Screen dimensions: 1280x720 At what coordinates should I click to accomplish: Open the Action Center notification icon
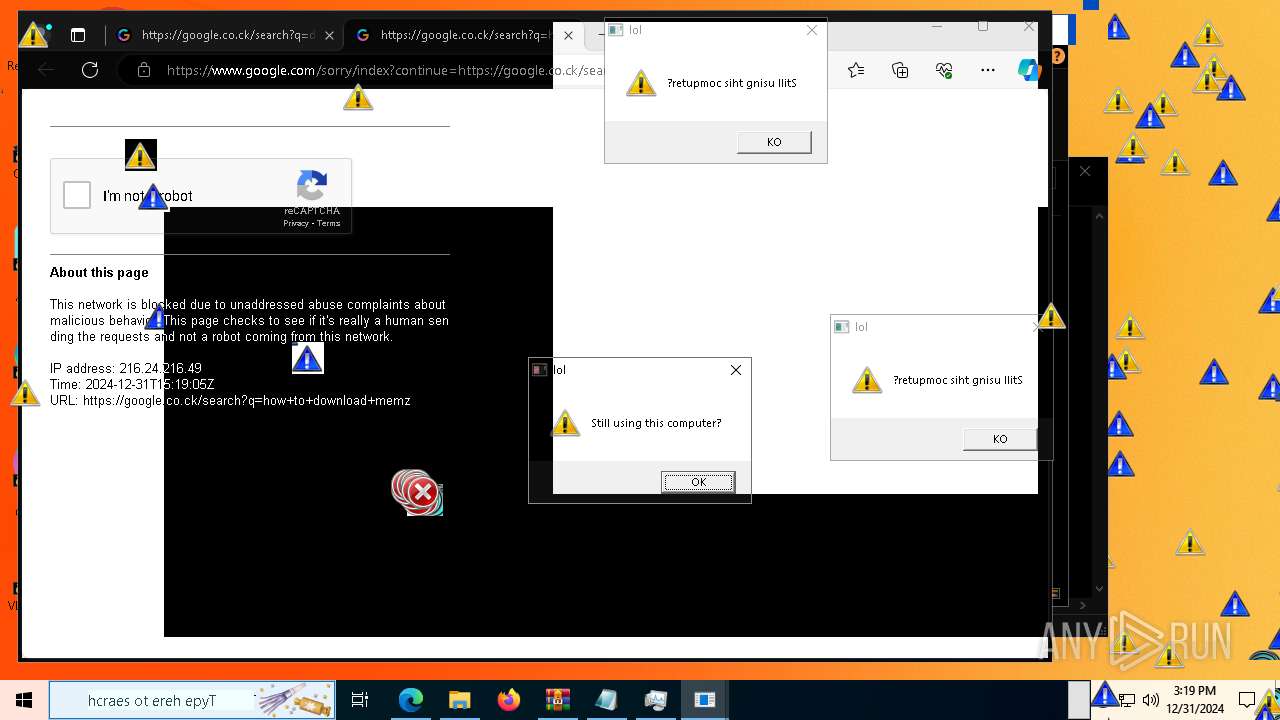click(1246, 700)
